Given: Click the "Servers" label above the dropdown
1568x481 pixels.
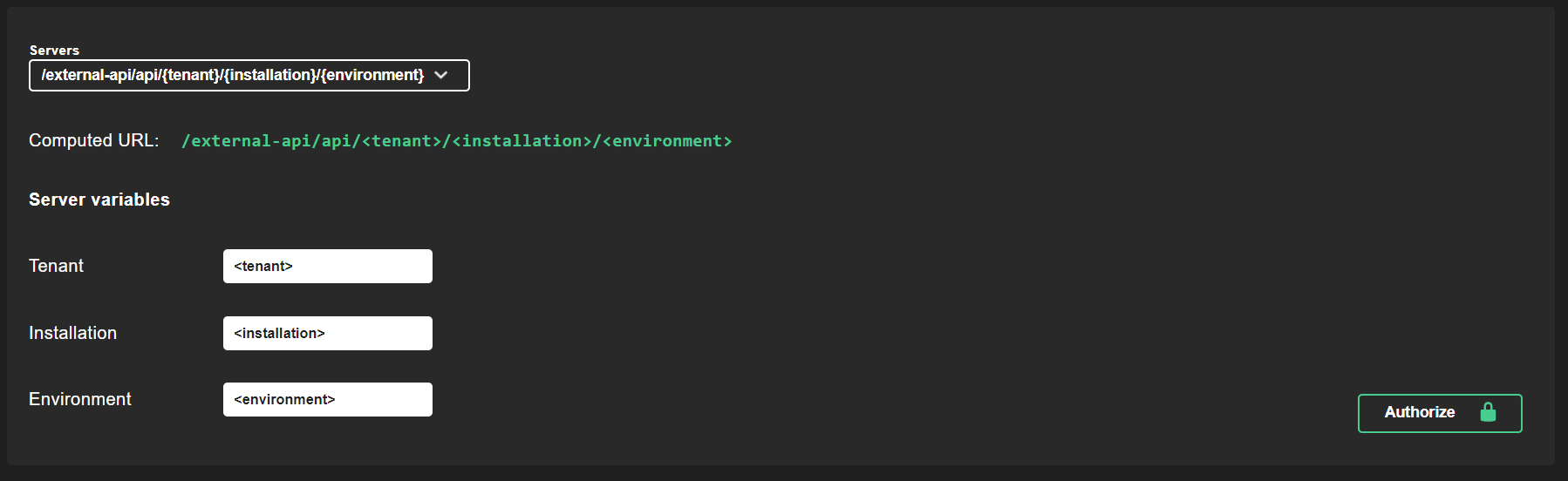Looking at the screenshot, I should click(x=54, y=51).
